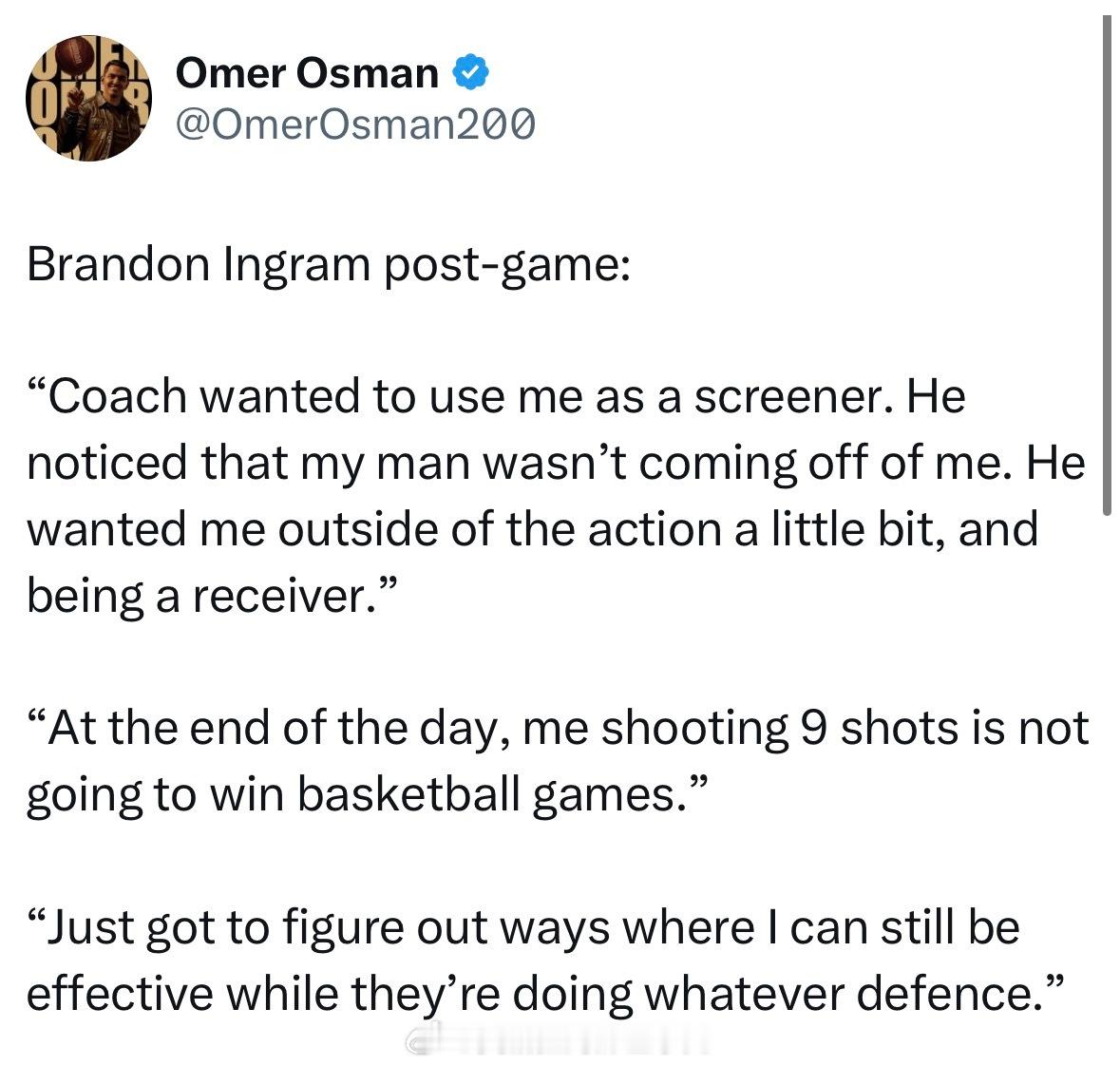
Task: Click the "Brandon Ingram post-game:" line
Action: click(x=327, y=265)
